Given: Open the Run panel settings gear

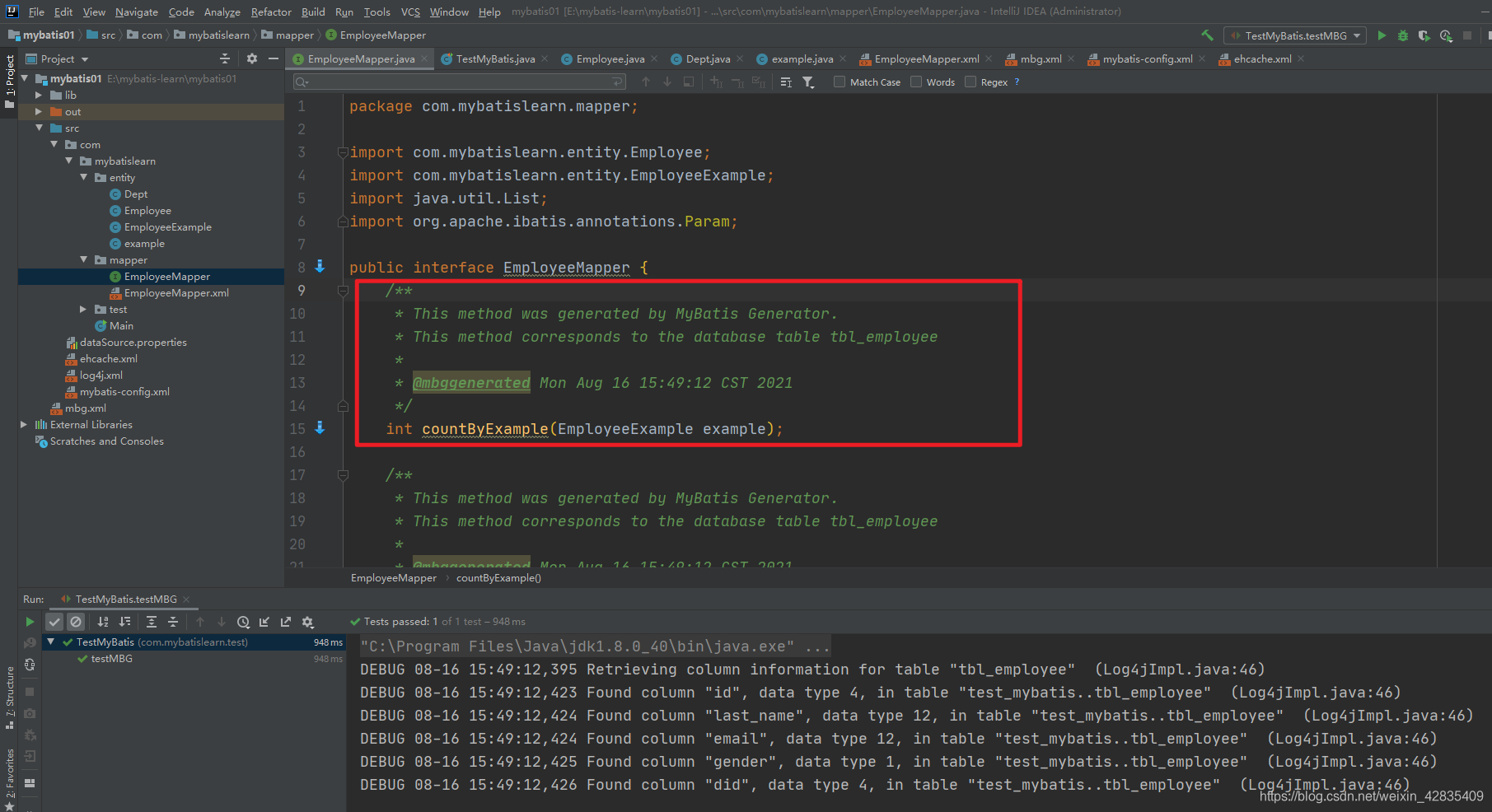Looking at the screenshot, I should click(308, 622).
